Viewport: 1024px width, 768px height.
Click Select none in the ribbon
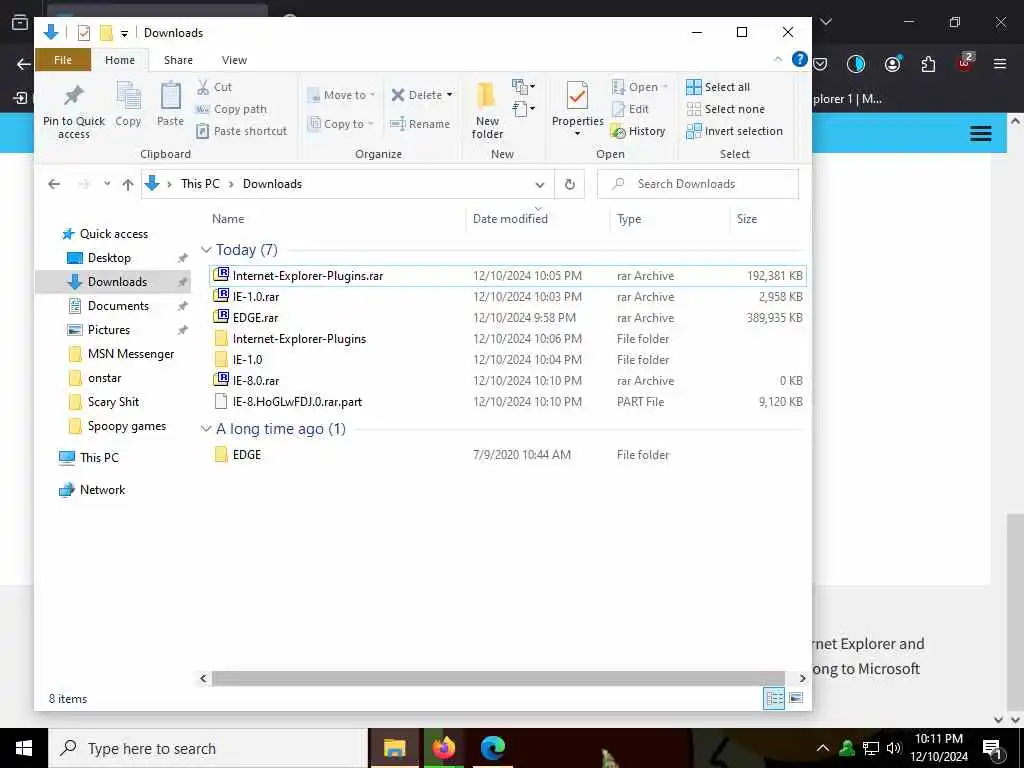725,109
